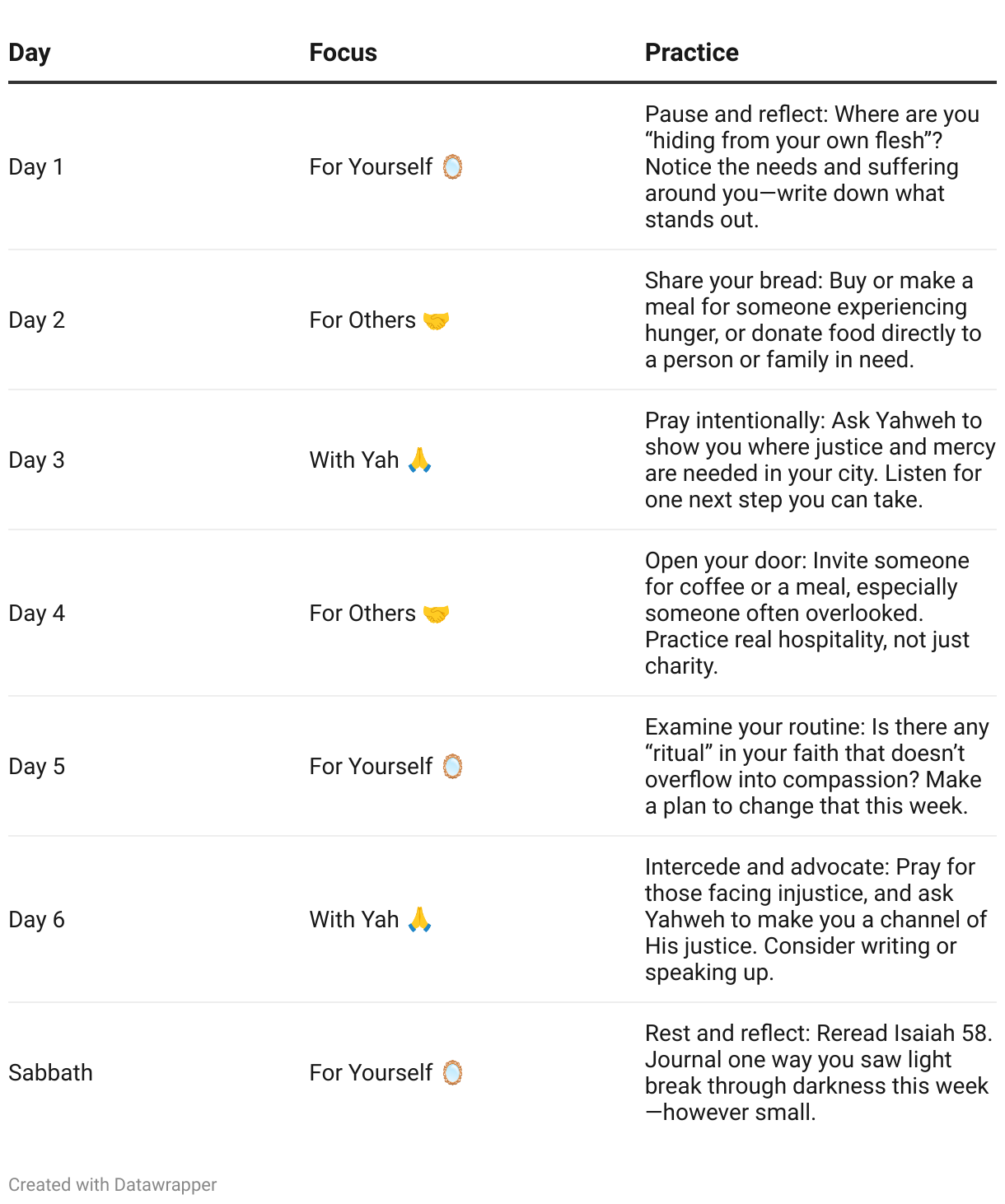
Task: Click the praying hands emoji in Day 6
Action: [x=420, y=919]
